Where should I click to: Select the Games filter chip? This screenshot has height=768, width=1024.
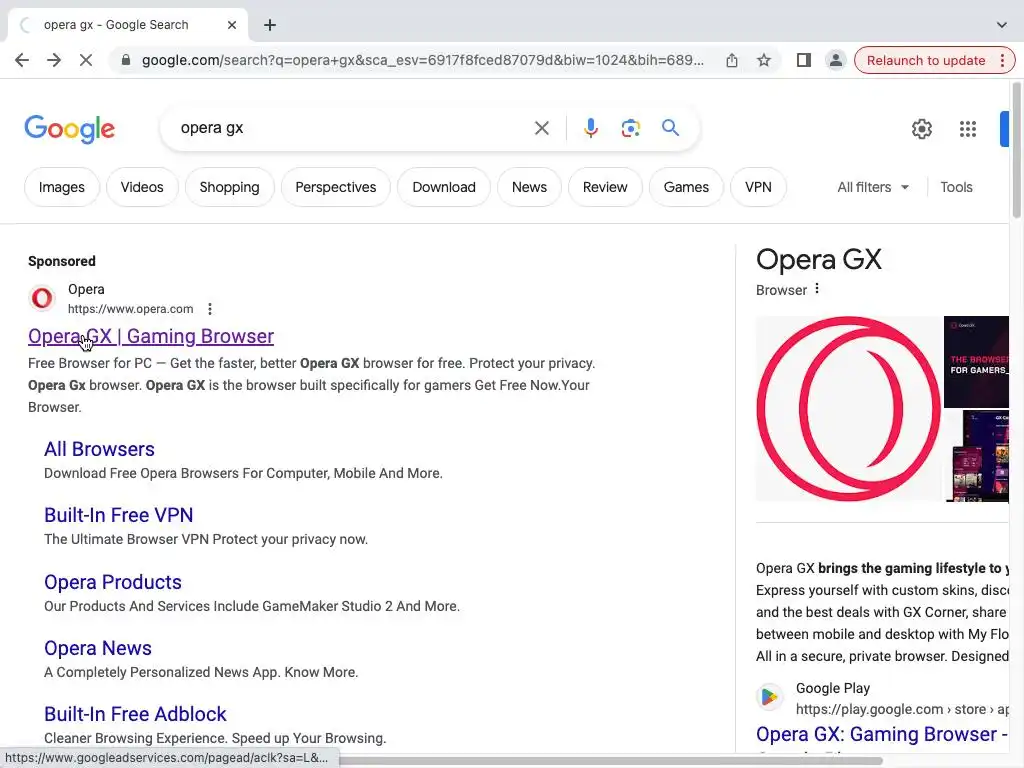pyautogui.click(x=686, y=187)
